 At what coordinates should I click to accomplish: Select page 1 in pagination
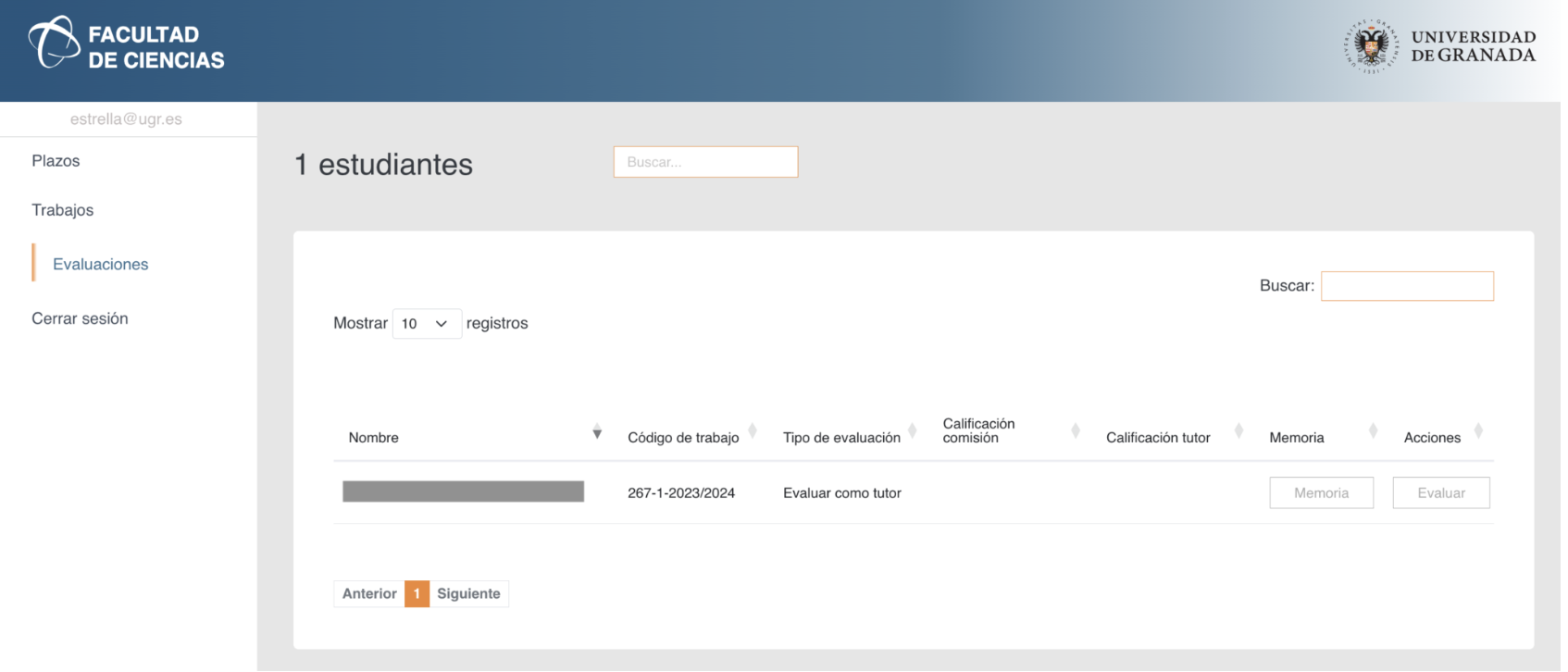[x=417, y=594]
